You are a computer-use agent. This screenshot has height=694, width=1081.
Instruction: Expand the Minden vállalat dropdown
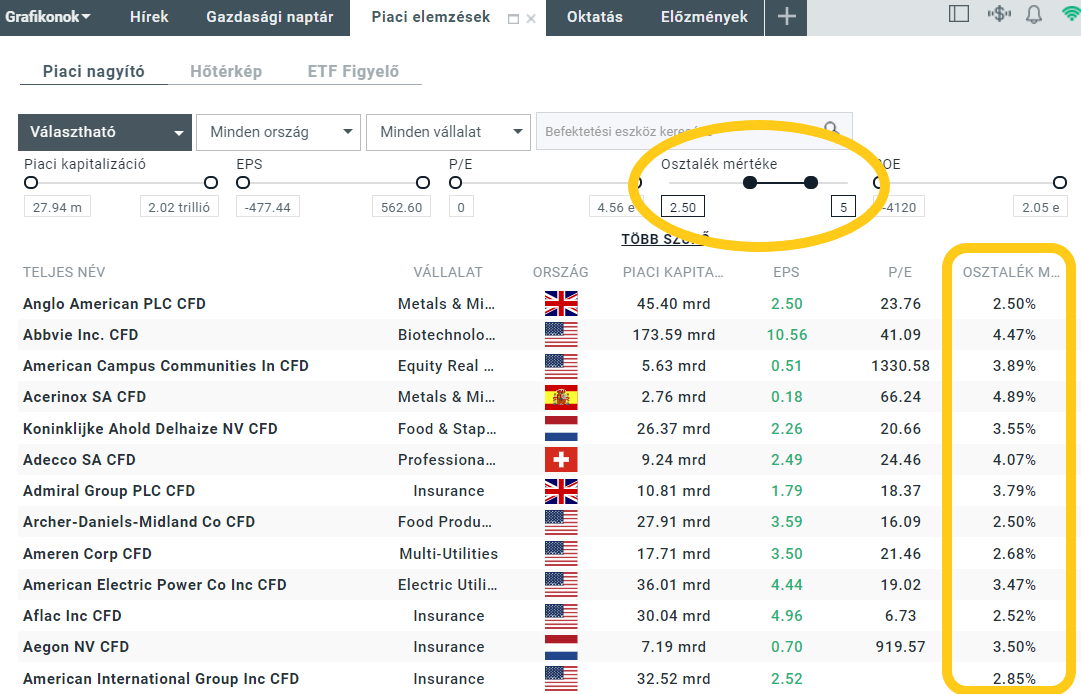pyautogui.click(x=448, y=132)
